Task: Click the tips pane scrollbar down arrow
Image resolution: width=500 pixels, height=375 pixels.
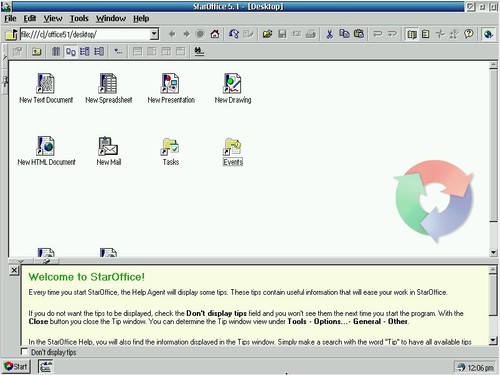Action: pos(493,340)
